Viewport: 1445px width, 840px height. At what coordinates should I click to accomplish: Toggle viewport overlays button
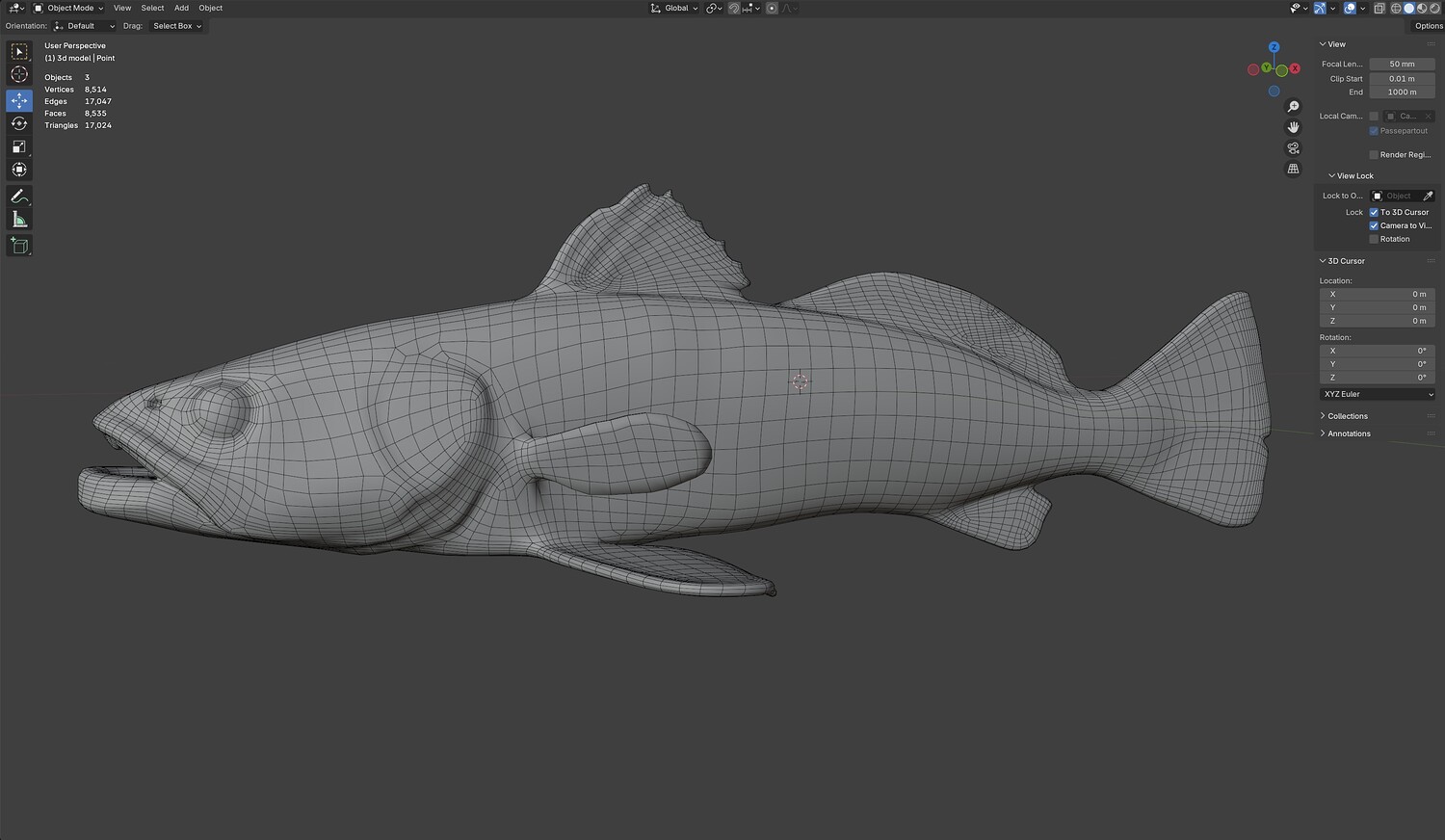[1350, 8]
